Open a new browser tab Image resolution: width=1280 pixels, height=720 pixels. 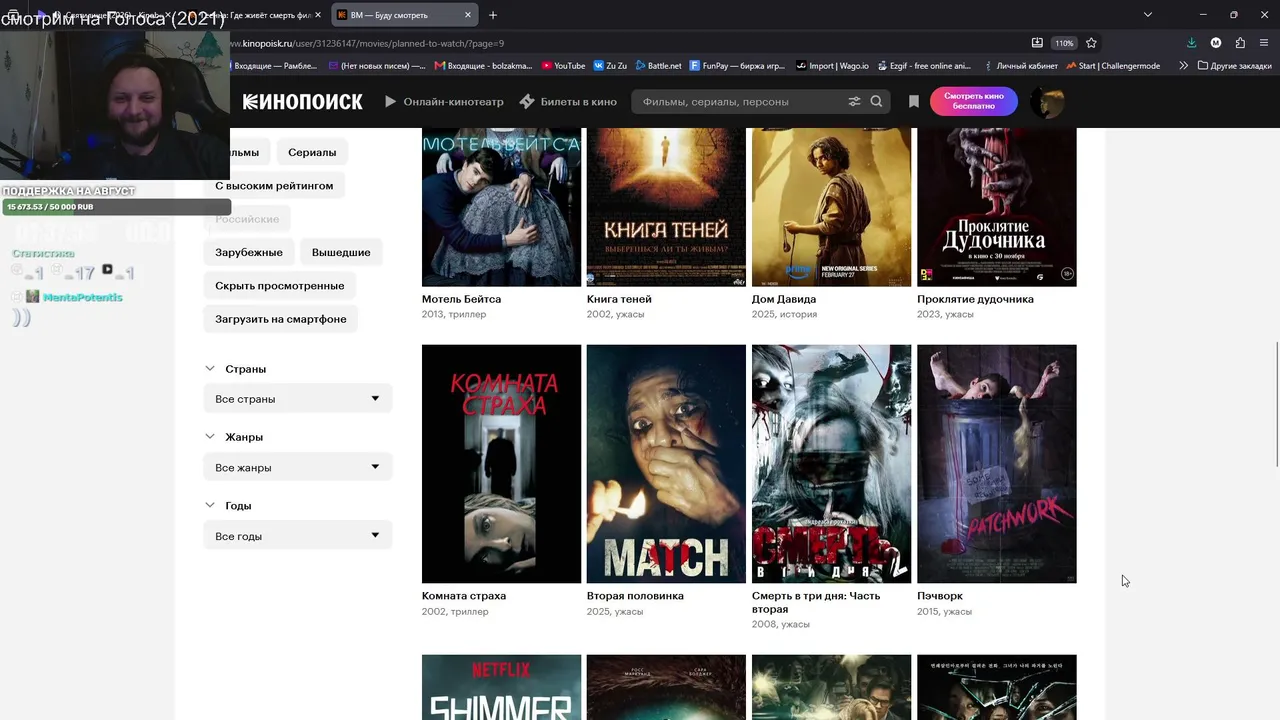493,15
